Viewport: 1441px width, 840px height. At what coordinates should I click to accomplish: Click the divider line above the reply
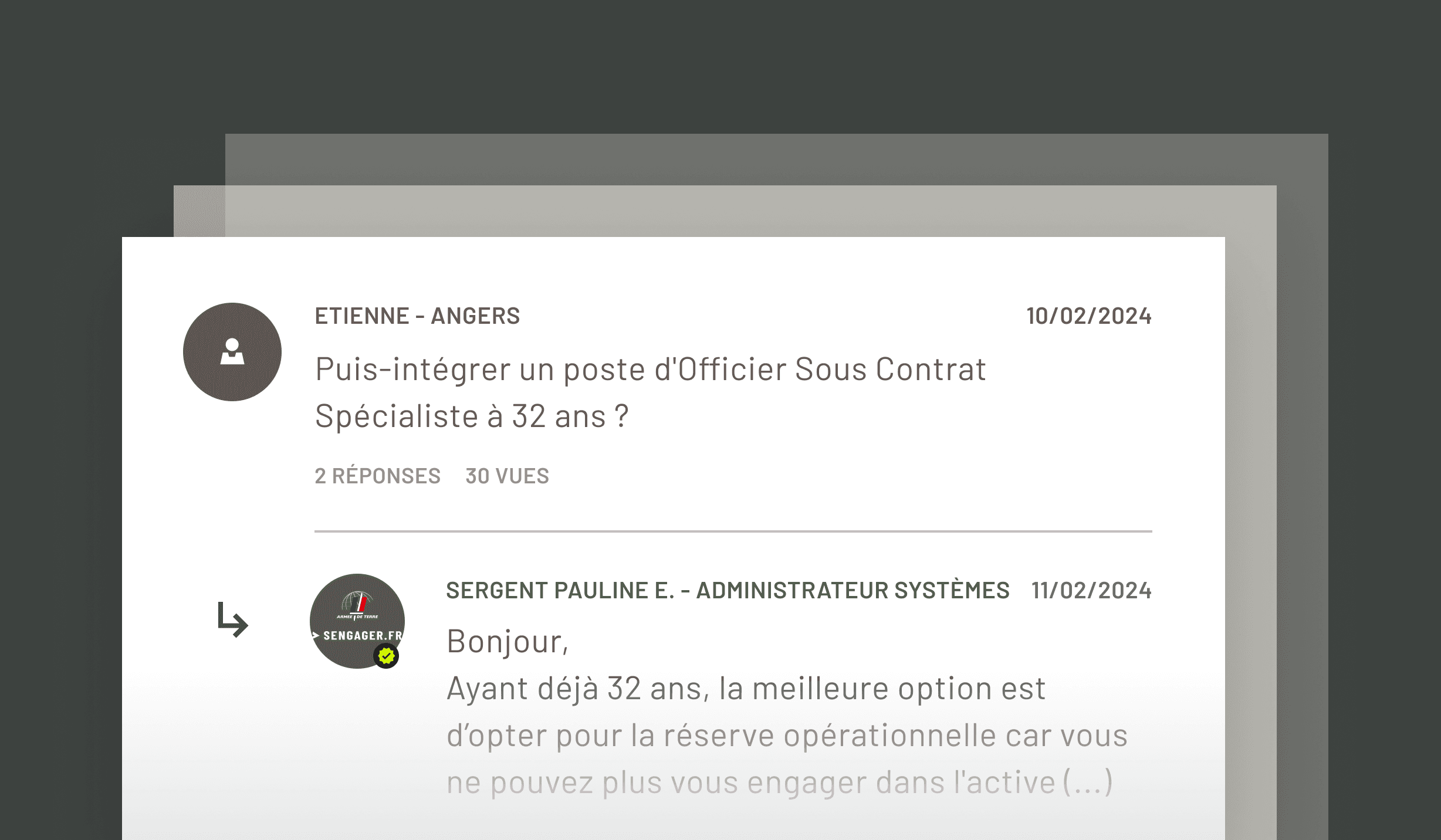point(733,531)
